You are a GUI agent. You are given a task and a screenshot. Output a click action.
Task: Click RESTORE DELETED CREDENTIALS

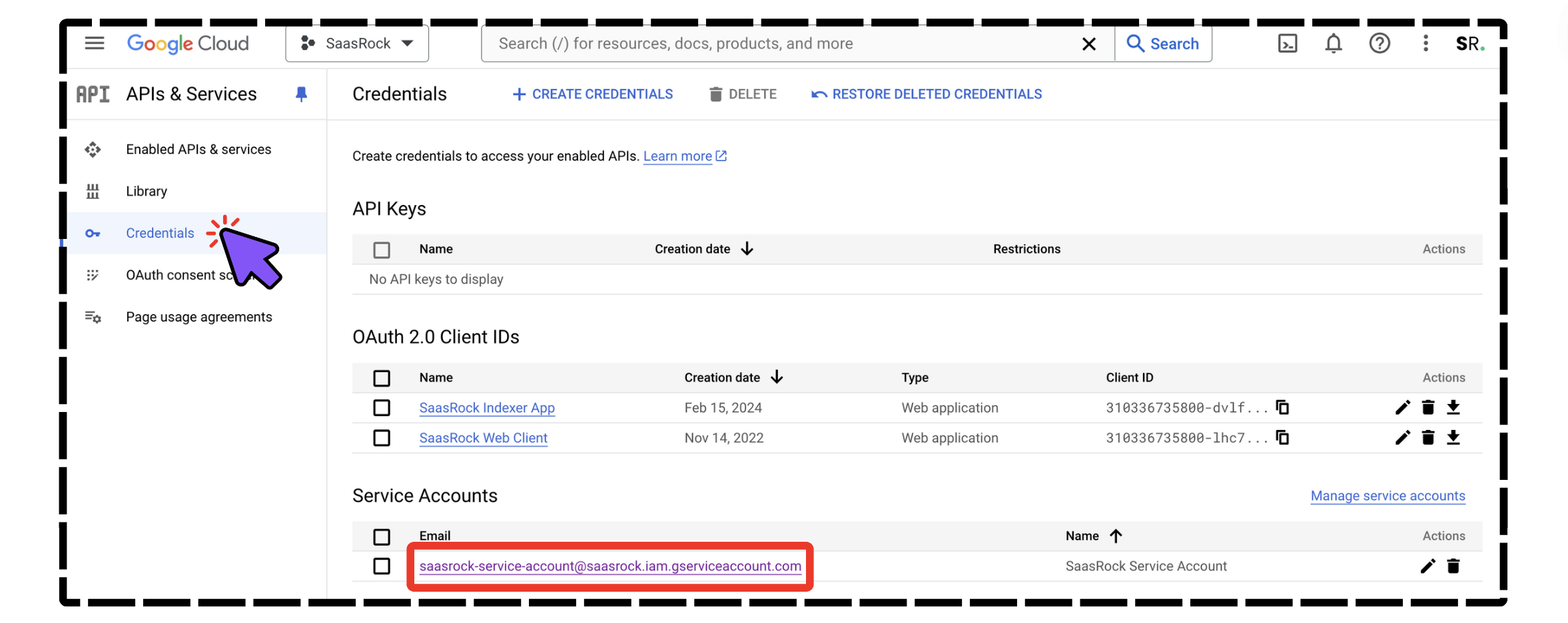(927, 95)
